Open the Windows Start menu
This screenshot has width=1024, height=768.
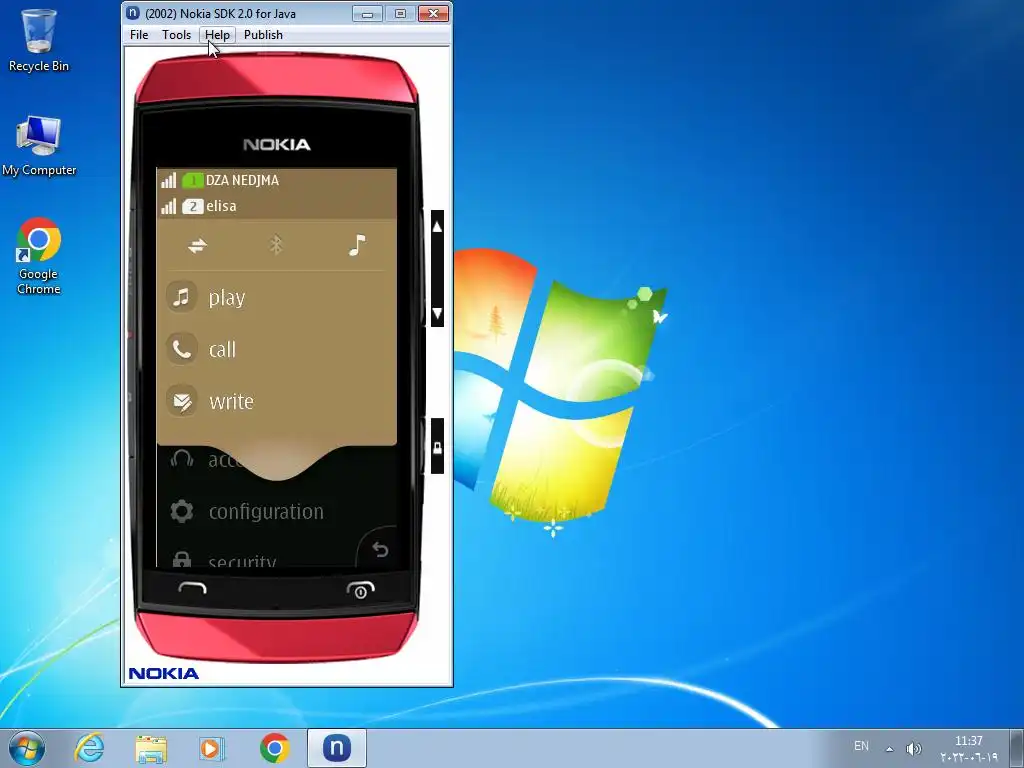[x=27, y=748]
